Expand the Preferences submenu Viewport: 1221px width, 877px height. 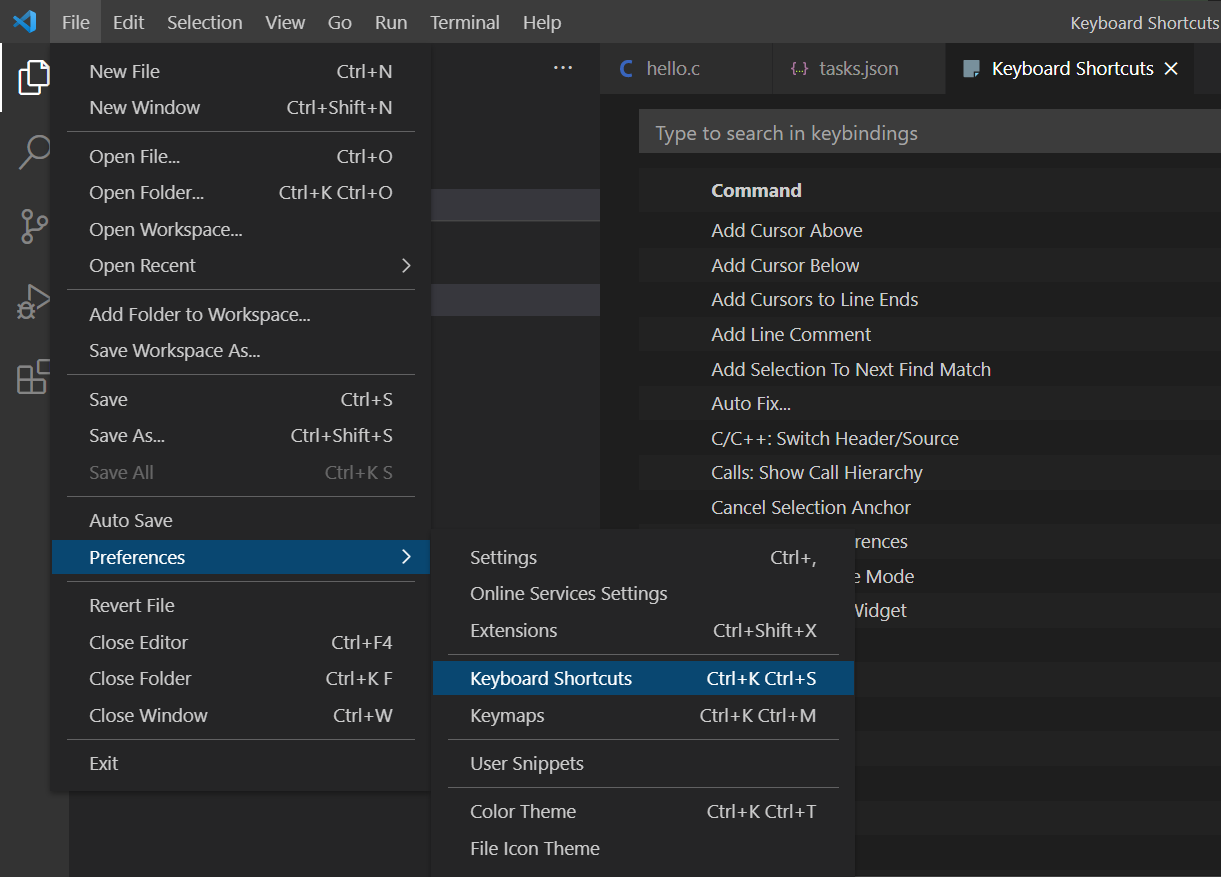point(240,557)
